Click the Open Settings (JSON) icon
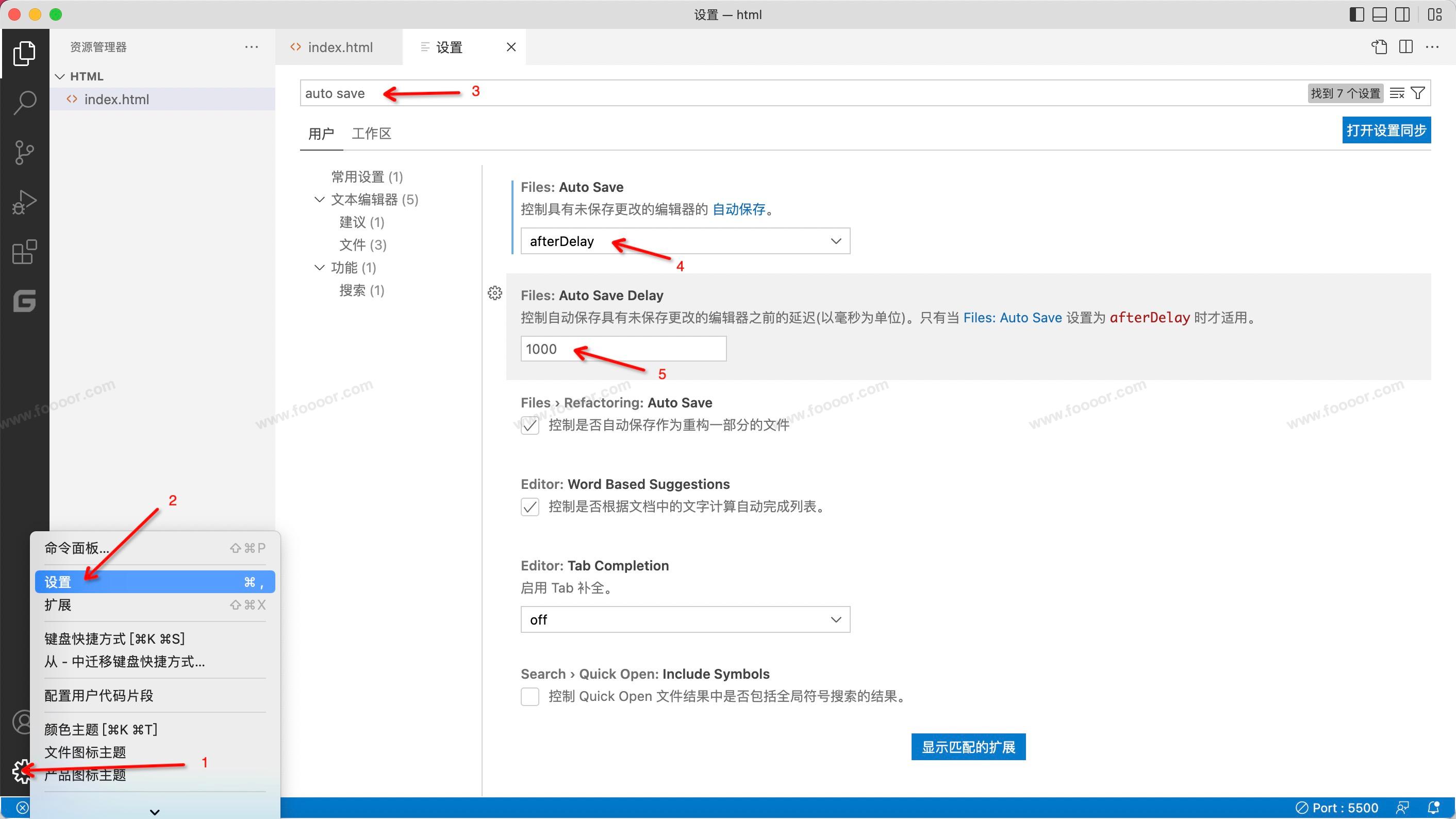 pyautogui.click(x=1379, y=47)
